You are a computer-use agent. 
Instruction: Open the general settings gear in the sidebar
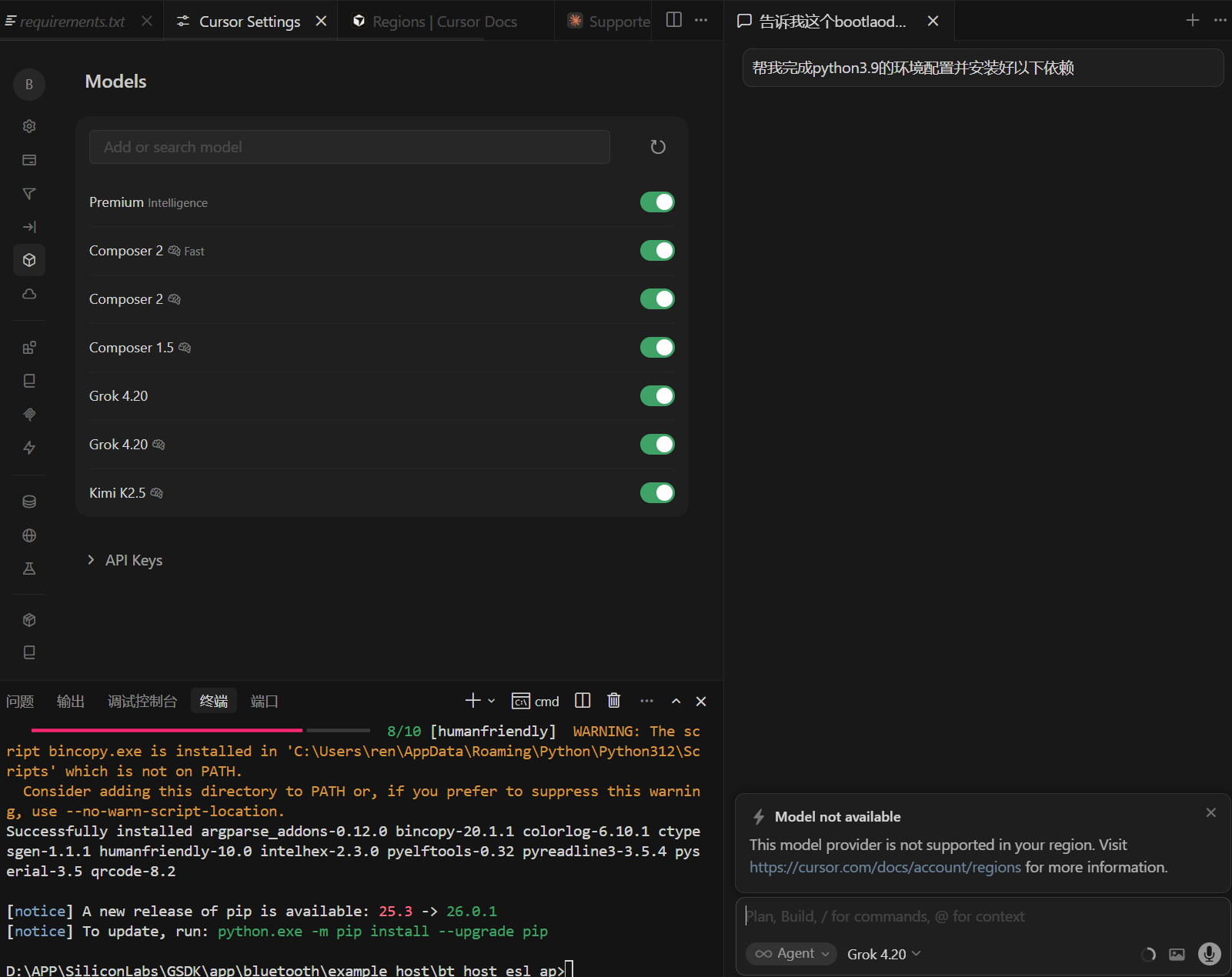click(x=29, y=126)
